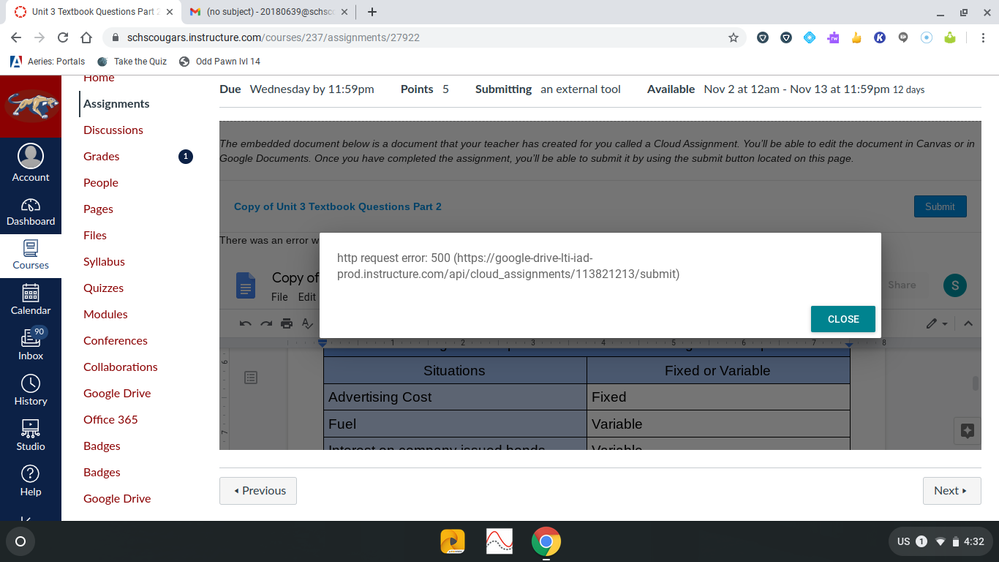Open Canvas Studio
Screen dimensions: 999x562
(x=30, y=435)
